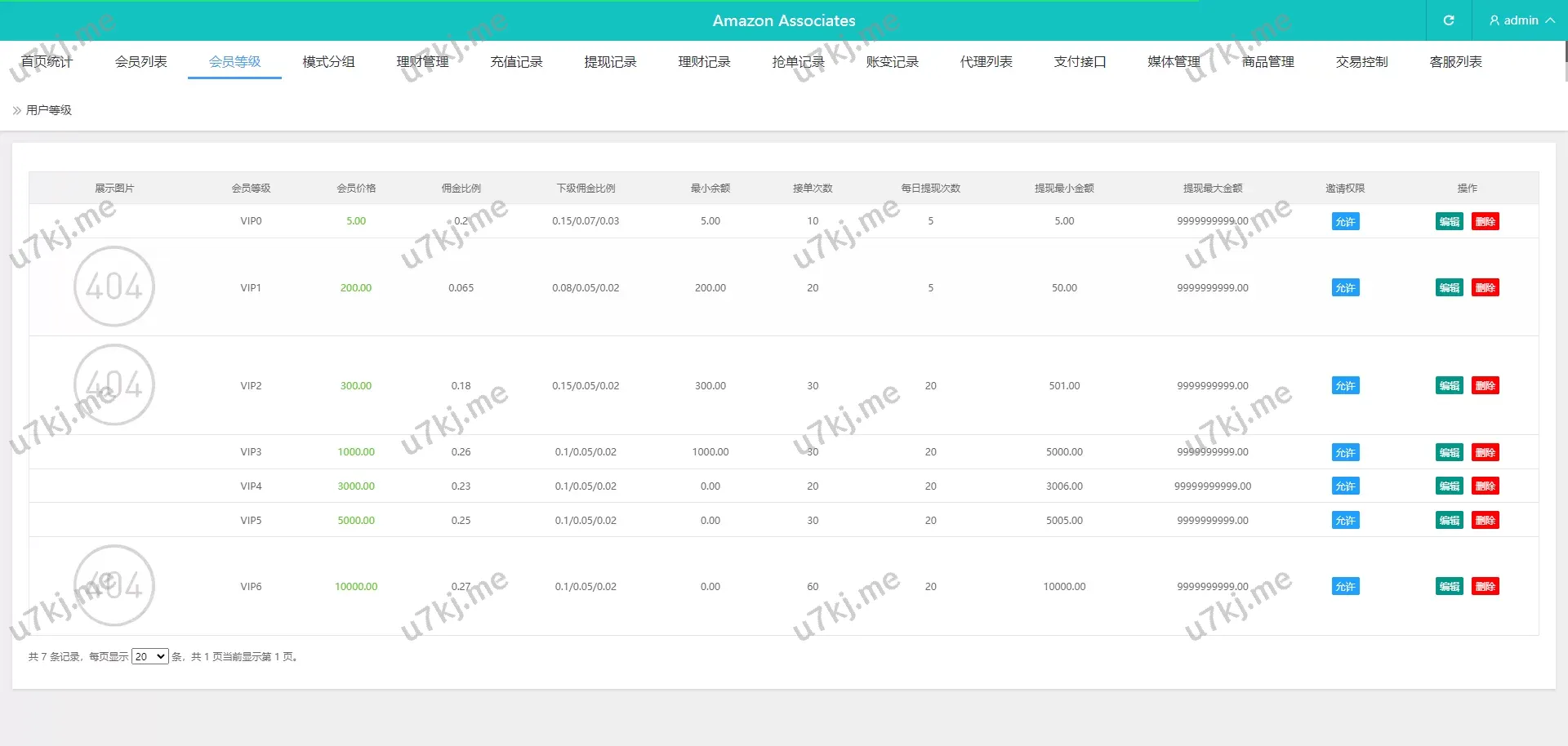Toggle invite permission 允许 for VIP4
1568x746 pixels.
click(1345, 486)
